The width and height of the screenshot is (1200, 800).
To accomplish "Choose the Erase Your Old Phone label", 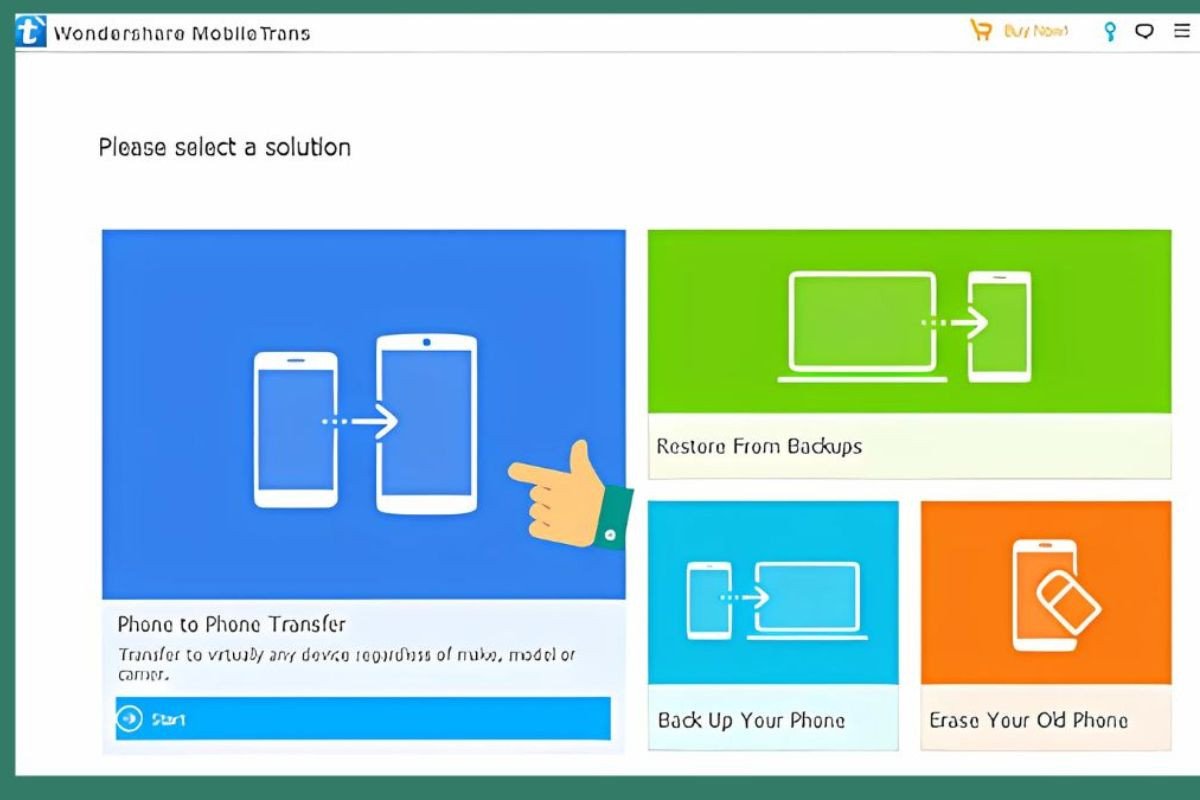I will click(1028, 720).
